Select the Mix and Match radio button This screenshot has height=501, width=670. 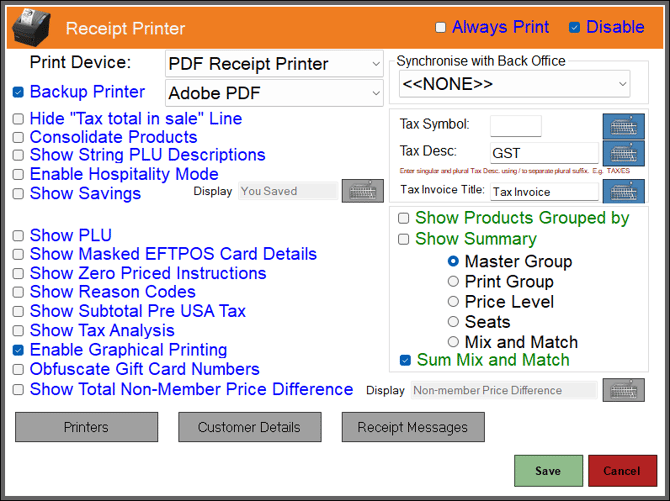click(x=453, y=342)
